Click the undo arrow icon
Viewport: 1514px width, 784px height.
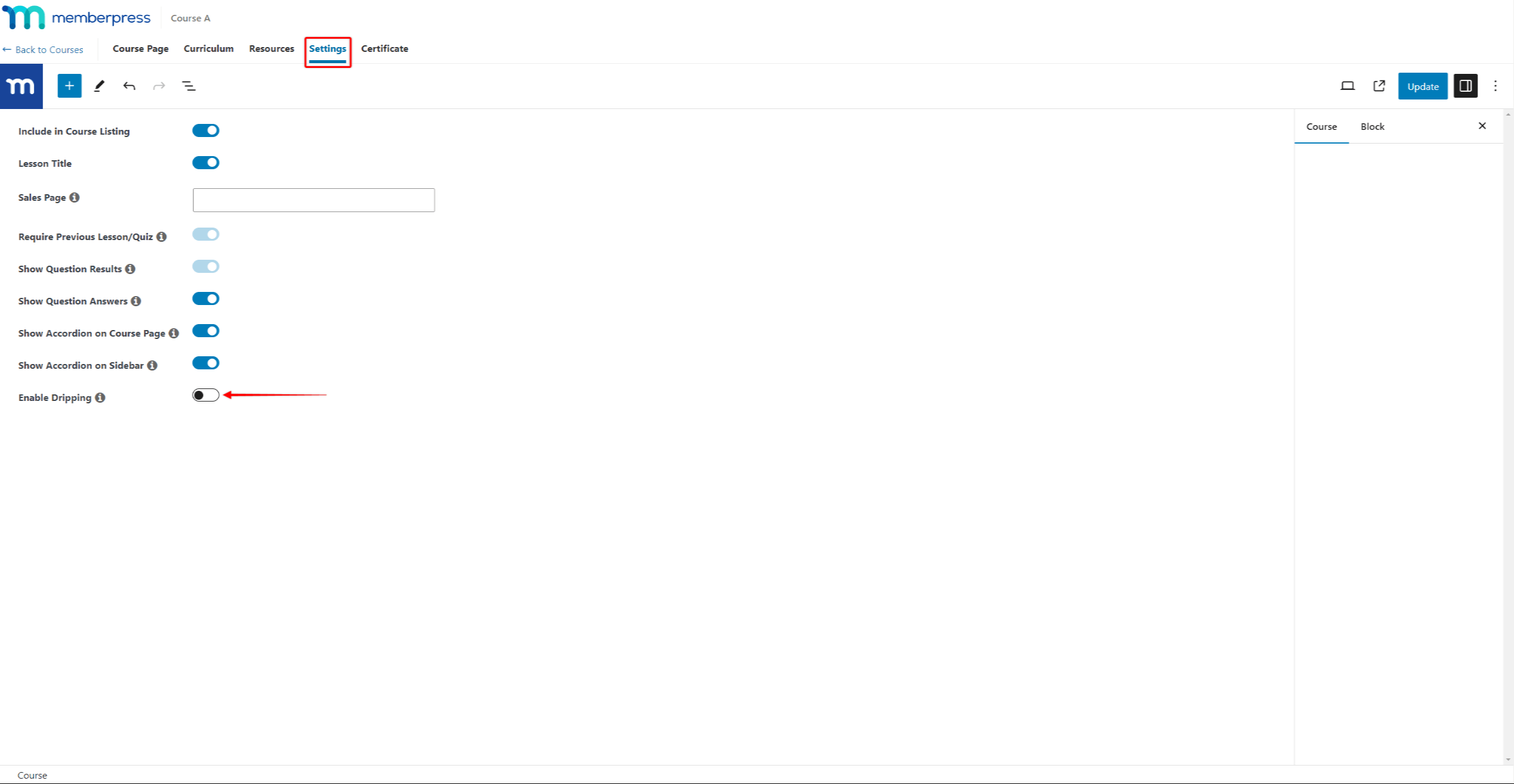coord(129,85)
